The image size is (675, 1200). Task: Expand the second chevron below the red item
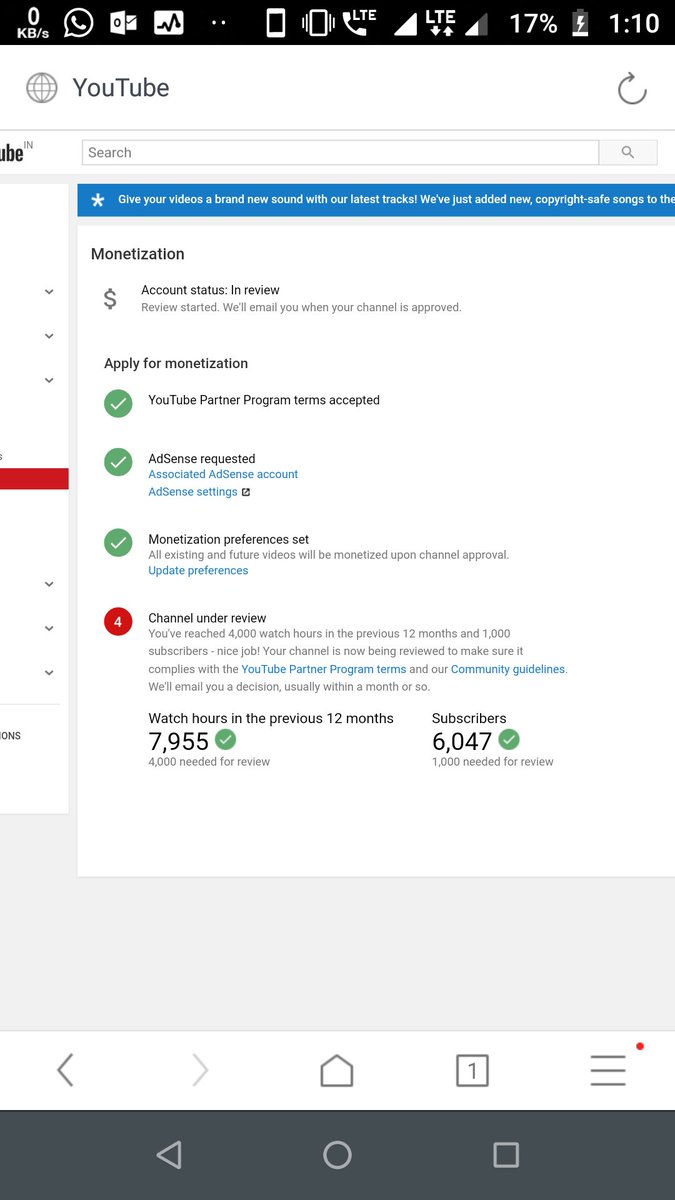(x=49, y=628)
